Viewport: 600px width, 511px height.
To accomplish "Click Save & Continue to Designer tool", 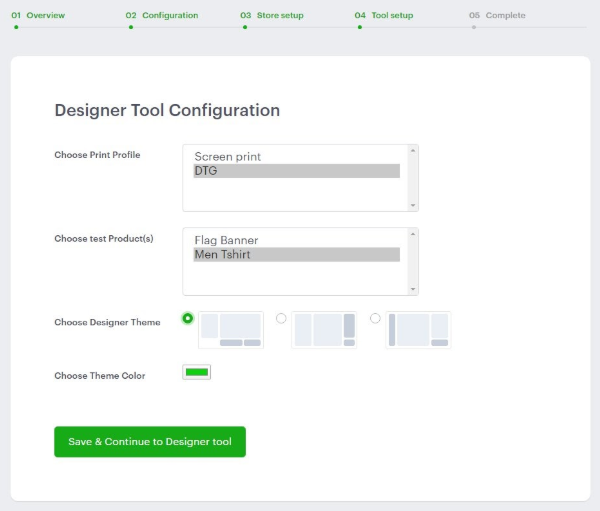I will click(x=150, y=441).
